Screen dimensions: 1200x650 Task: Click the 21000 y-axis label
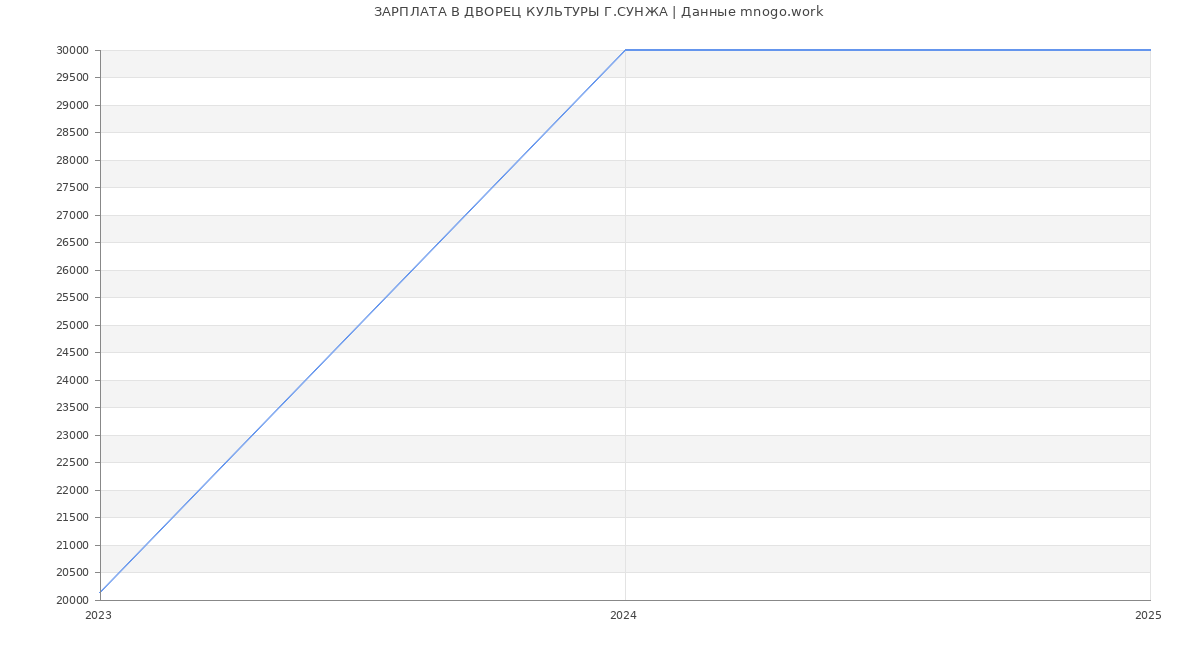pyautogui.click(x=72, y=545)
